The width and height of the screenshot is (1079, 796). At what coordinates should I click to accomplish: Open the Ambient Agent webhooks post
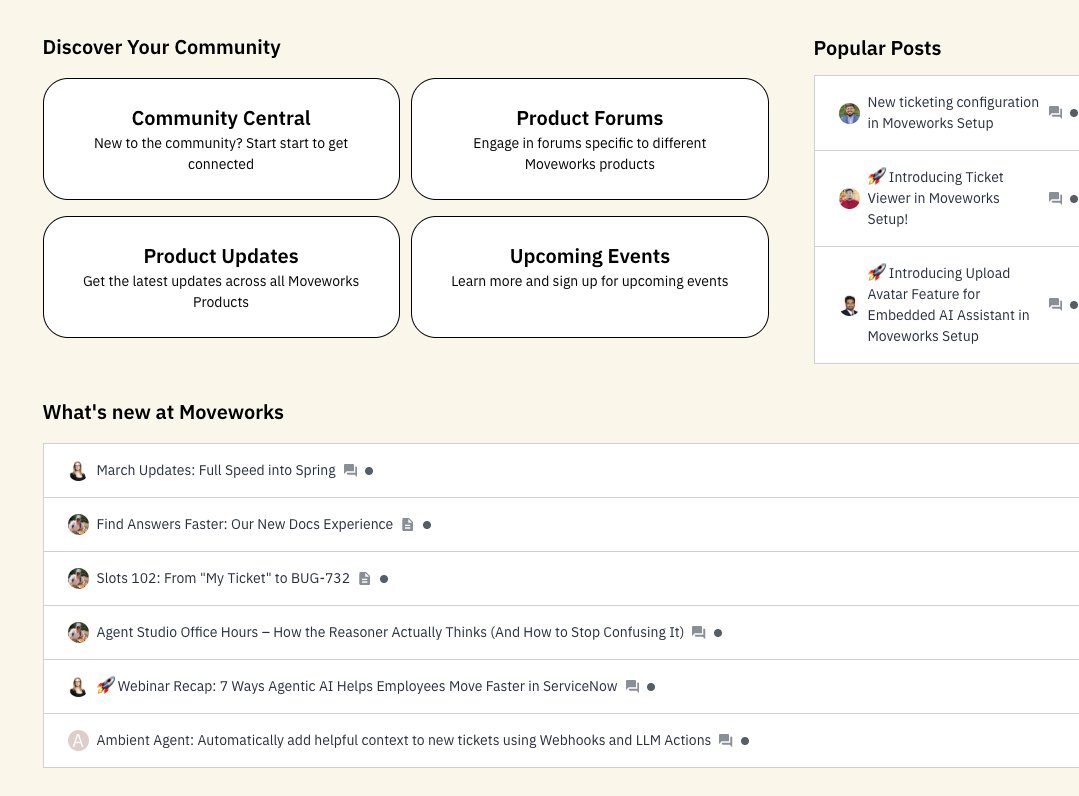[x=403, y=740]
